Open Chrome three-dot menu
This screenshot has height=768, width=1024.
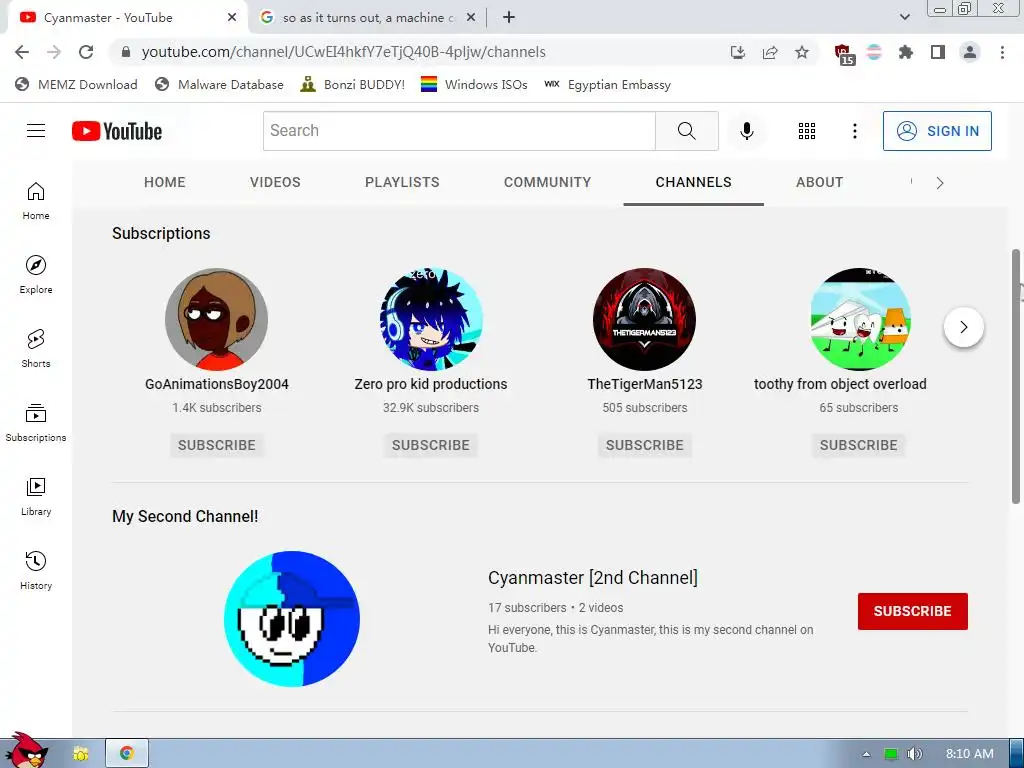point(1002,52)
